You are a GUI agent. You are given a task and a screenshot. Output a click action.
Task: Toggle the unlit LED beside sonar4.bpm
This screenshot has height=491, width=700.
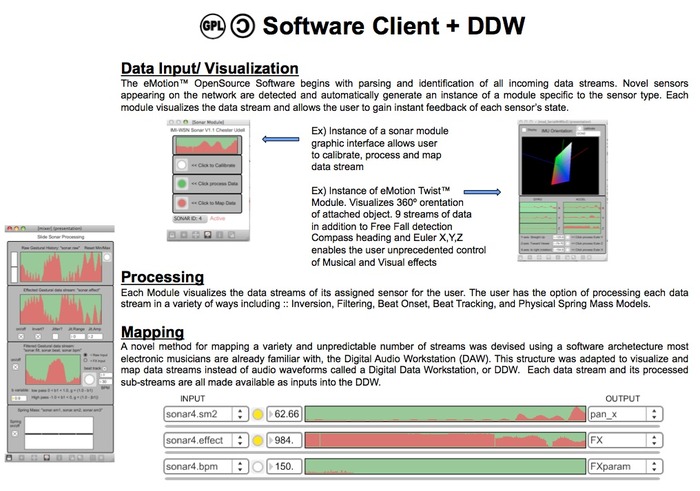click(258, 467)
